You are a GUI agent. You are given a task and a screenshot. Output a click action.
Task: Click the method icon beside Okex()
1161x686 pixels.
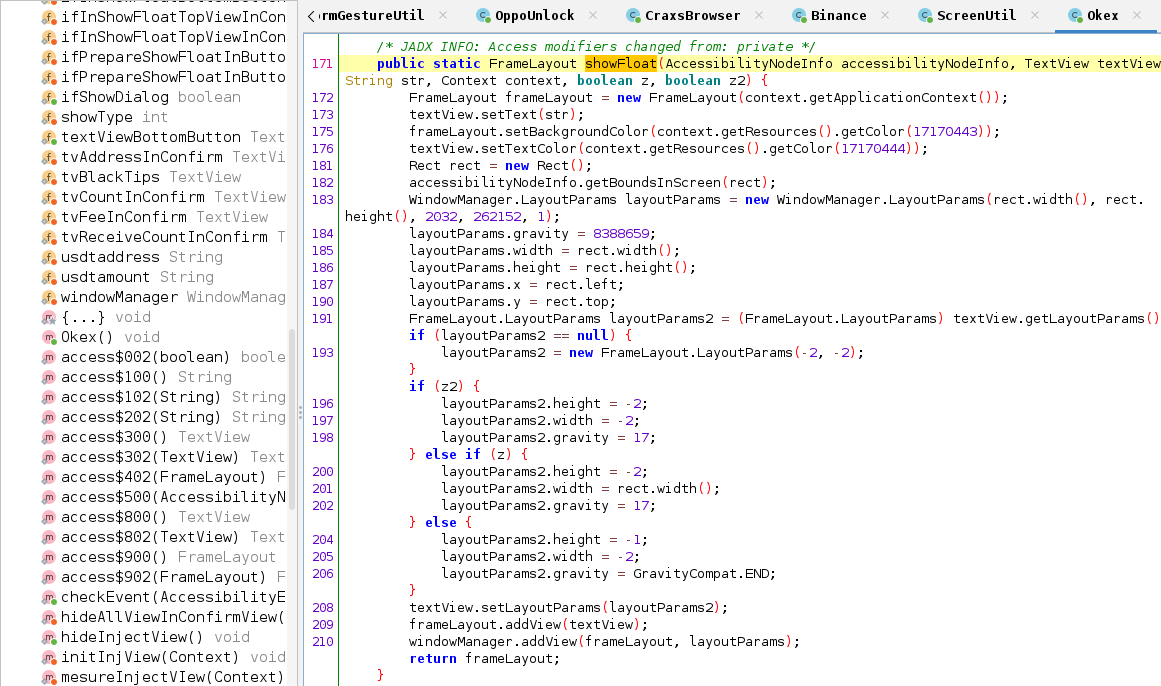(x=49, y=337)
